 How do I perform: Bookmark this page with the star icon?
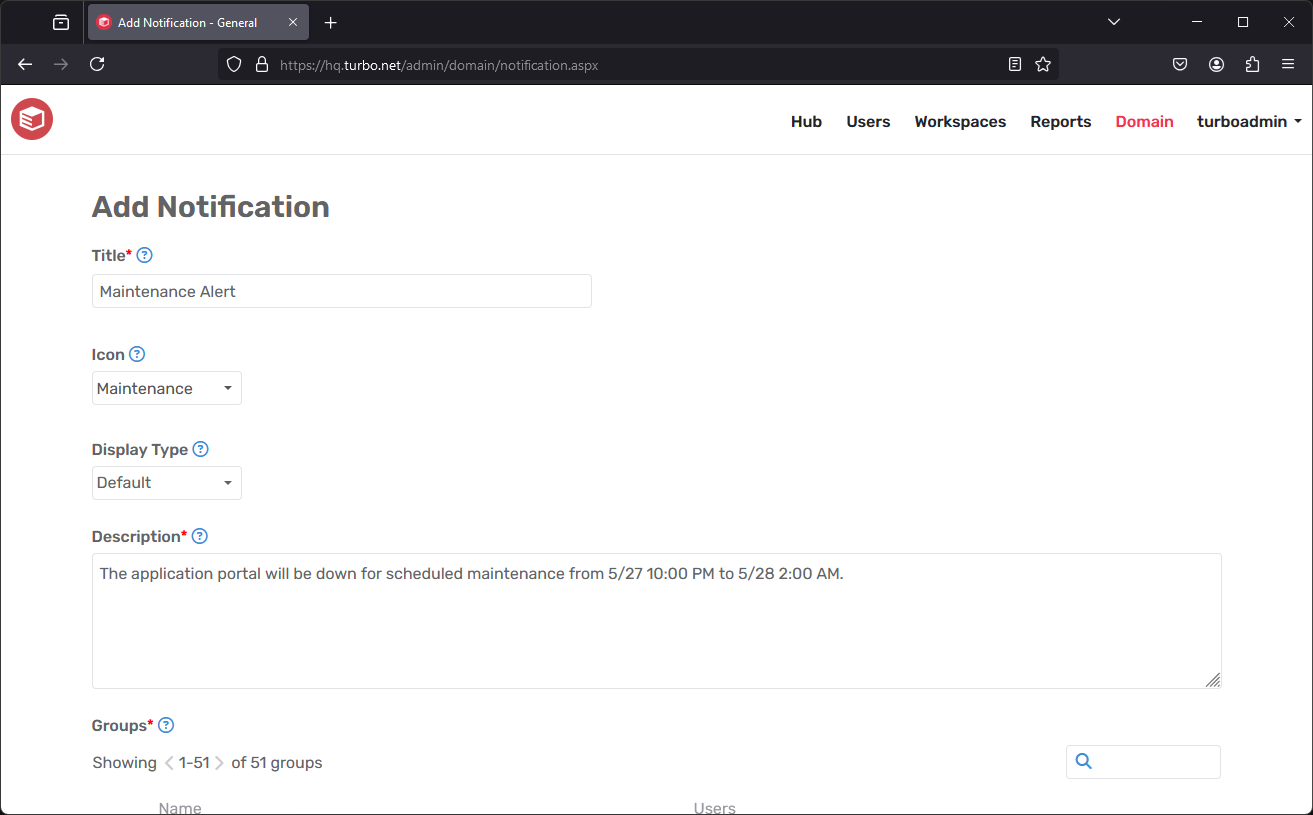tap(1043, 63)
